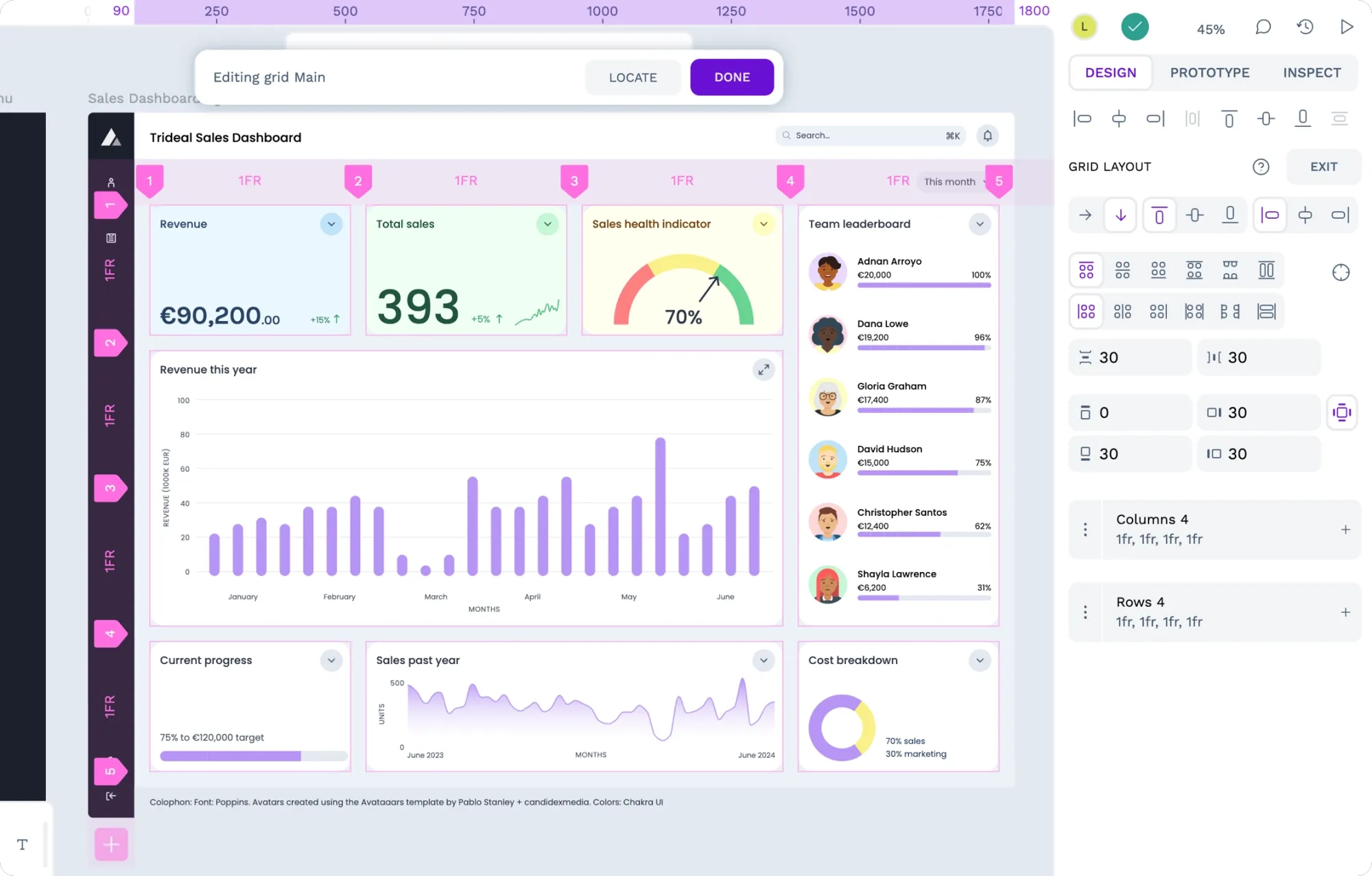Viewport: 1372px width, 876px height.
Task: Toggle visibility of Revenue widget dropdown
Action: 331,224
